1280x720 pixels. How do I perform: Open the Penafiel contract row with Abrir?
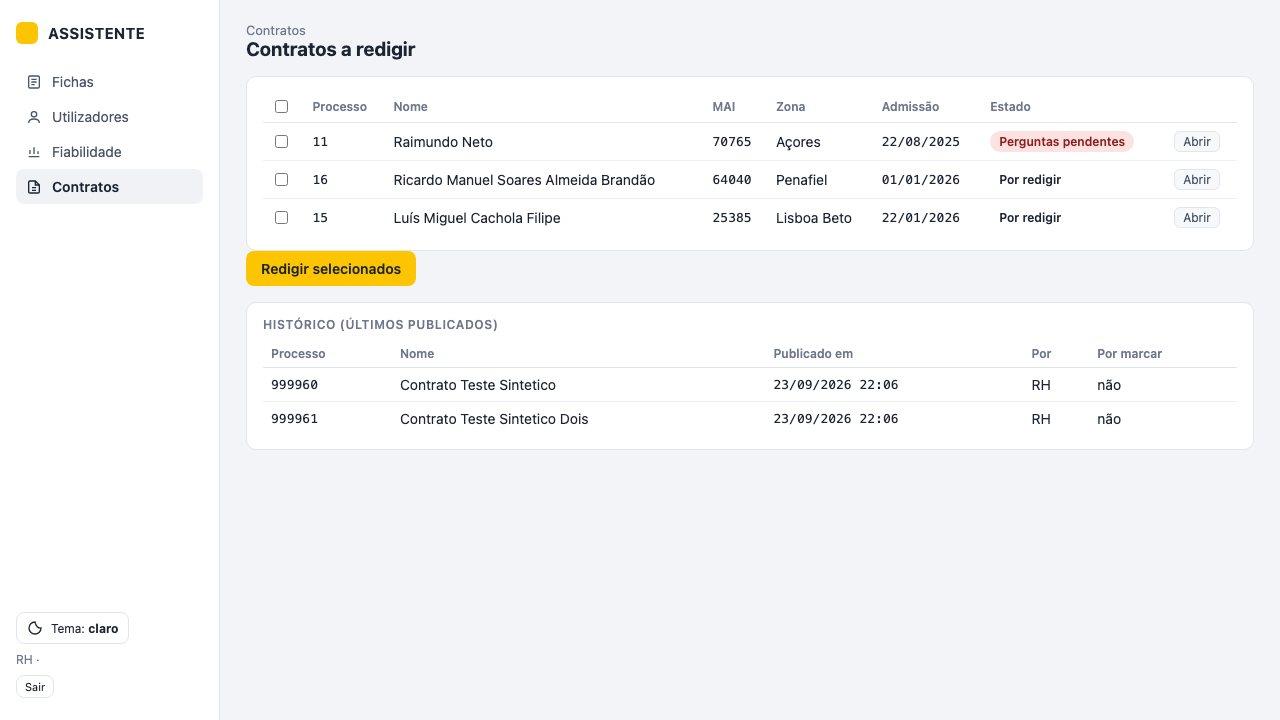[x=1197, y=180]
